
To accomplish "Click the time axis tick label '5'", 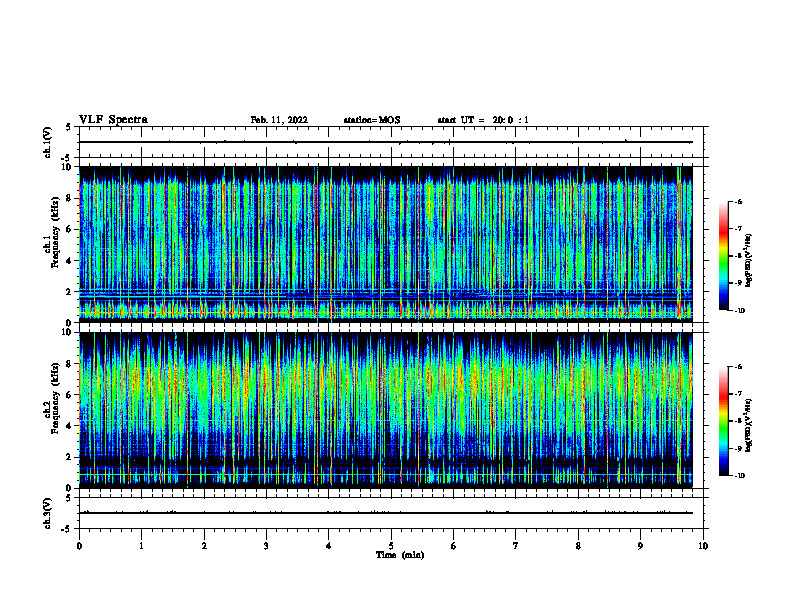I will 391,546.
